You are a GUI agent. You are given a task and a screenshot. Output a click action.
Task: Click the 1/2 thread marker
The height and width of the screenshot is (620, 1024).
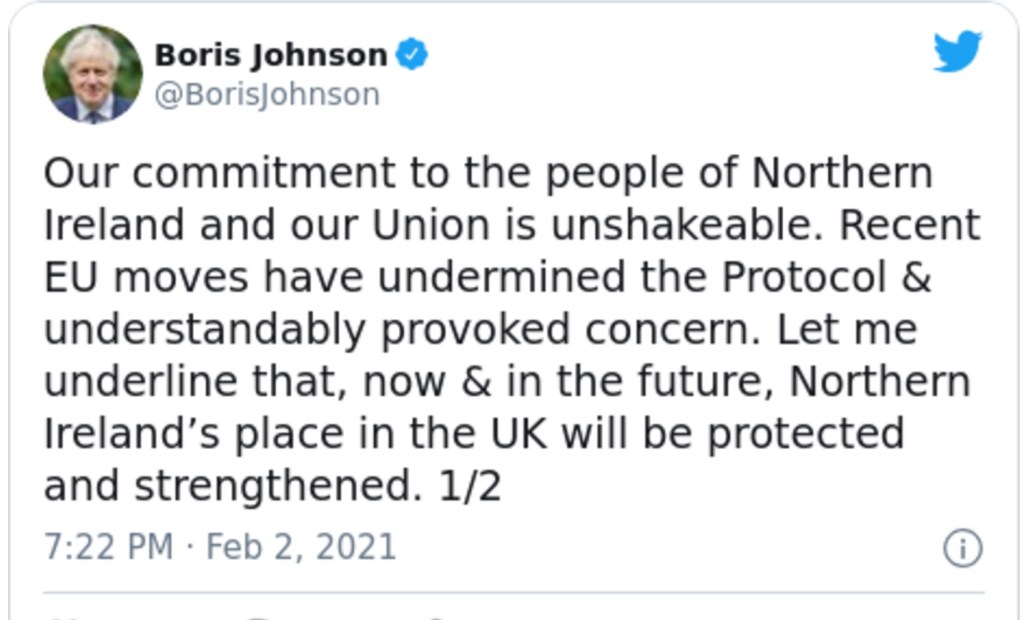[x=469, y=487]
